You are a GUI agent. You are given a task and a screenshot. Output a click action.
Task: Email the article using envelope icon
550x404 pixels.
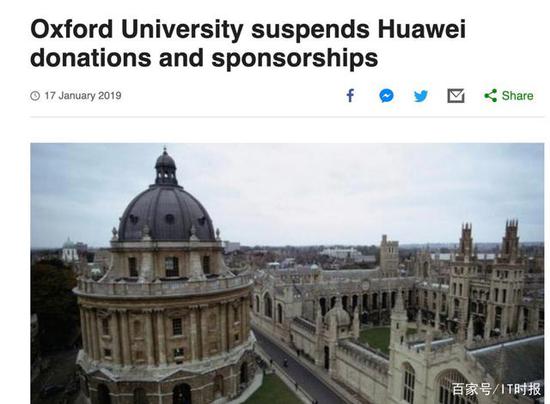click(456, 96)
